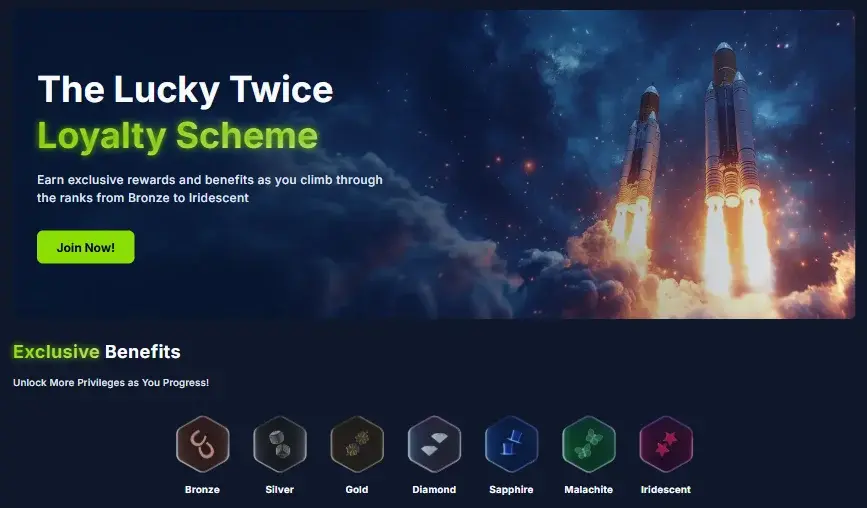Click the Malachite tier label
This screenshot has height=508, width=867.
click(588, 490)
